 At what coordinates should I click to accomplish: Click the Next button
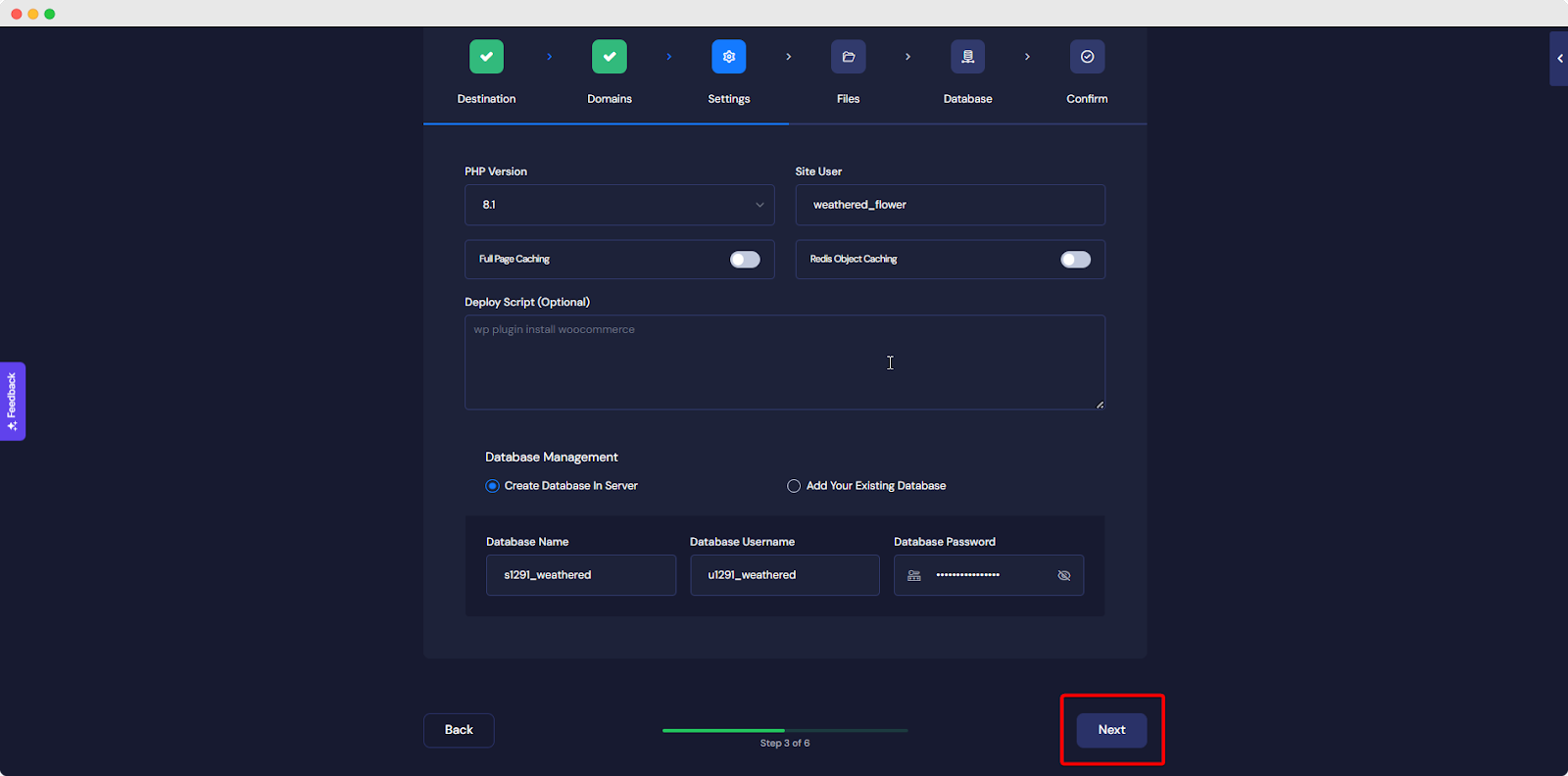click(1111, 730)
